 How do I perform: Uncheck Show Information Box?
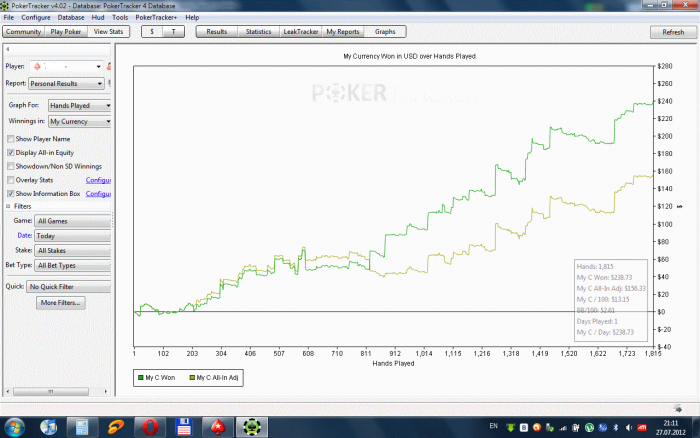pos(11,194)
